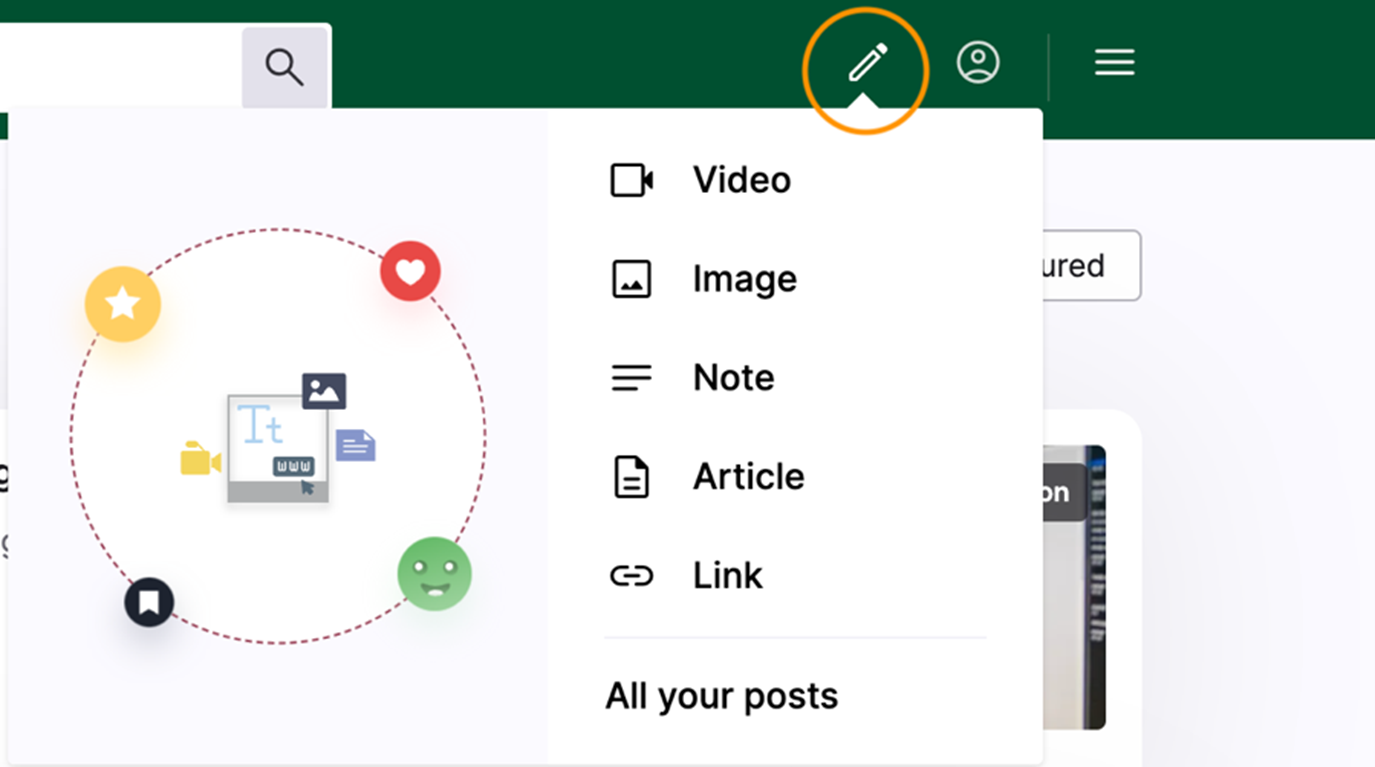Open the post thumbnail behind the menu
The image size is (1375, 767).
1075,587
